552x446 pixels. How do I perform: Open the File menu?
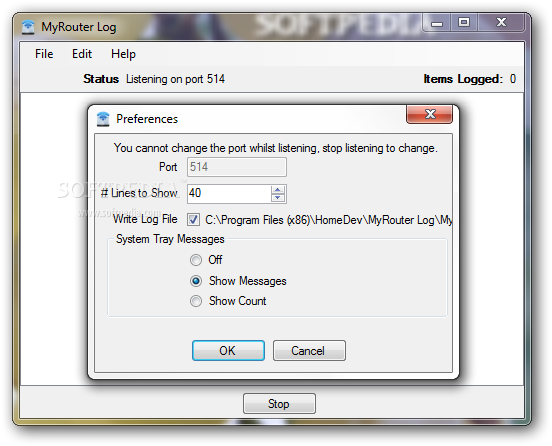tap(44, 54)
